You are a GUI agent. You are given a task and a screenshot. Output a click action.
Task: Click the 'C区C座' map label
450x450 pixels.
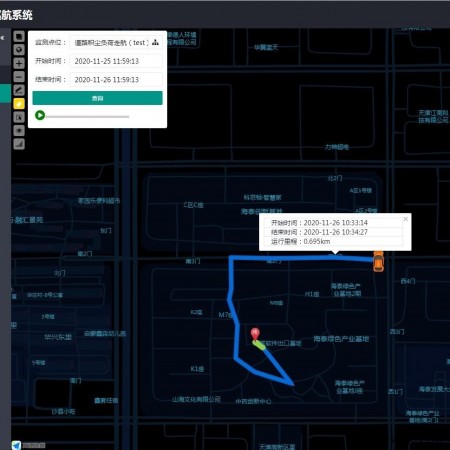pyautogui.click(x=194, y=205)
